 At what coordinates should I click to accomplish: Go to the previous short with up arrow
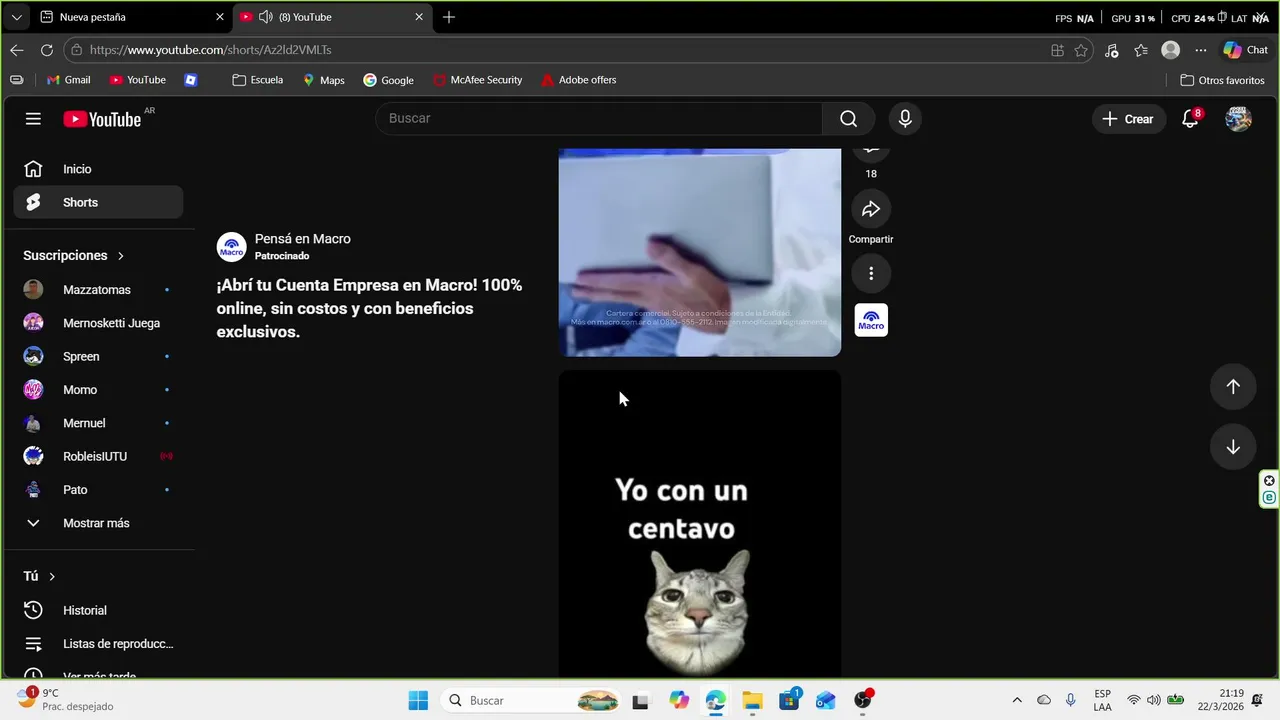pyautogui.click(x=1233, y=387)
